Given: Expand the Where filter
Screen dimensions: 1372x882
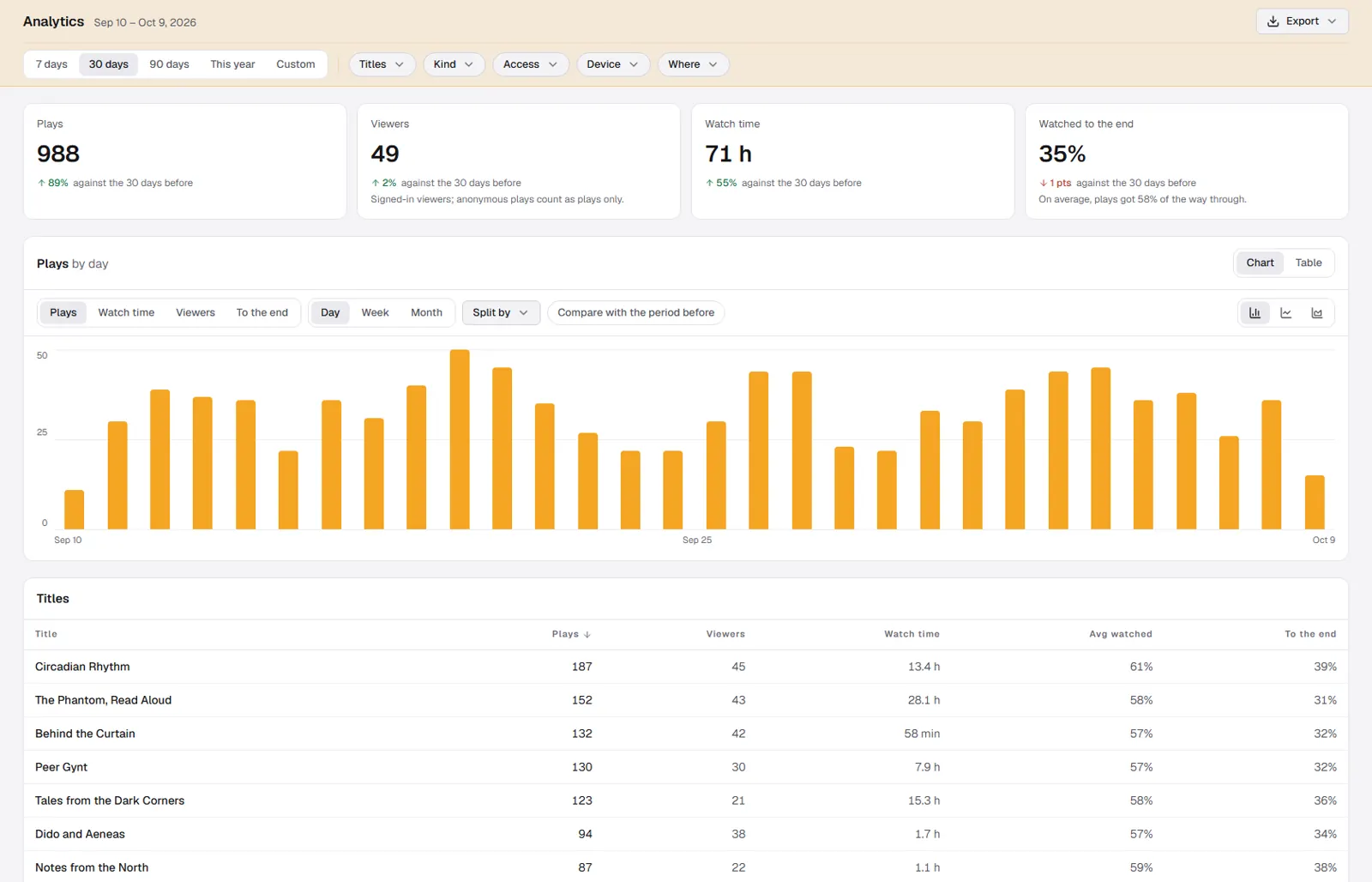Looking at the screenshot, I should (693, 64).
